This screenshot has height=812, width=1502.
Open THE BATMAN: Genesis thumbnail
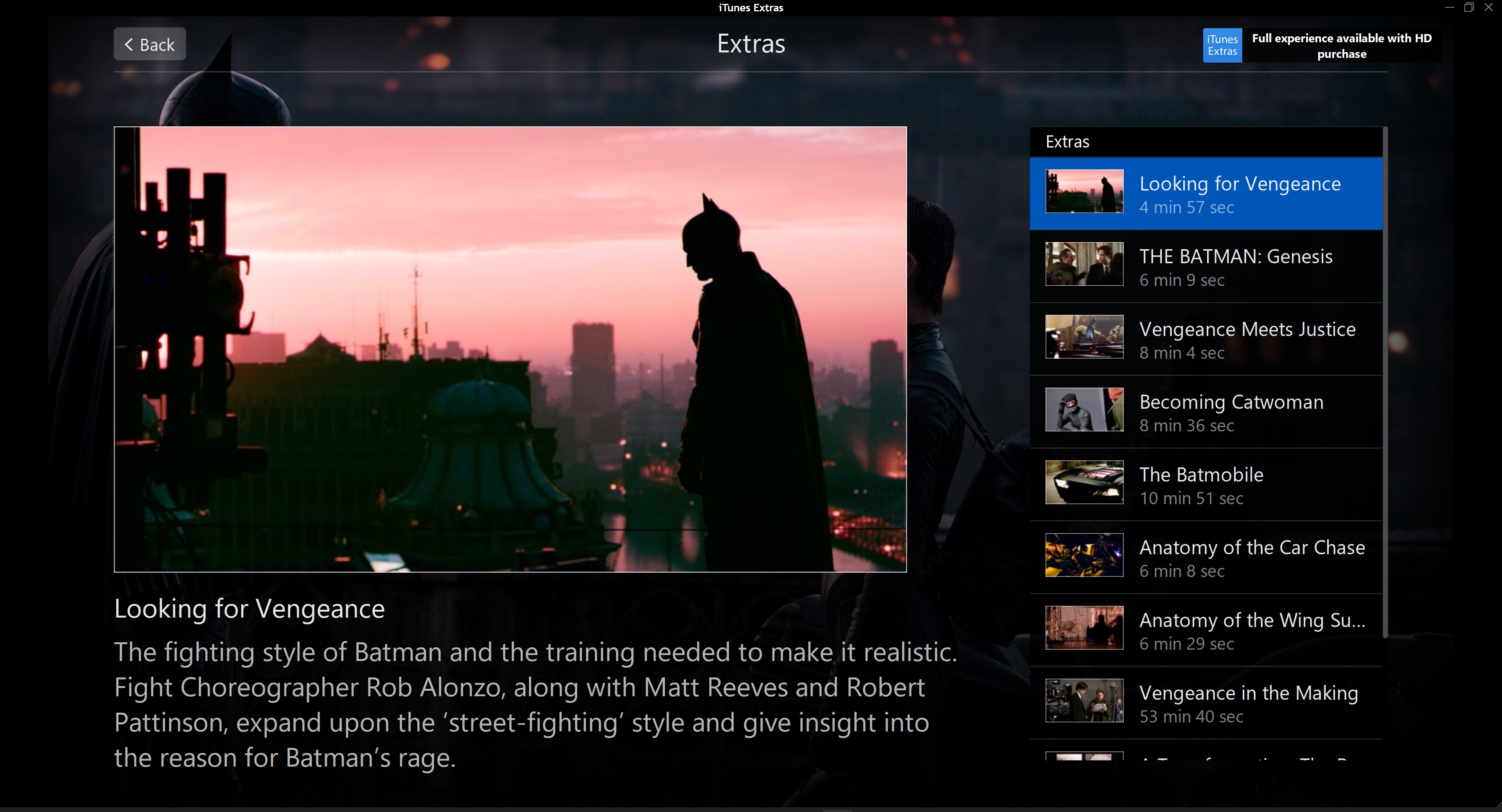1084,264
